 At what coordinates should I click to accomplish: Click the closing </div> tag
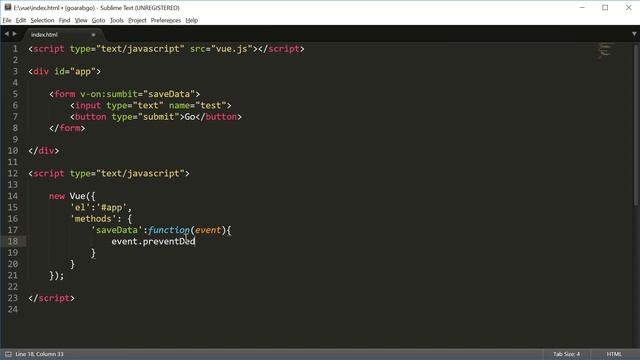tap(44, 151)
